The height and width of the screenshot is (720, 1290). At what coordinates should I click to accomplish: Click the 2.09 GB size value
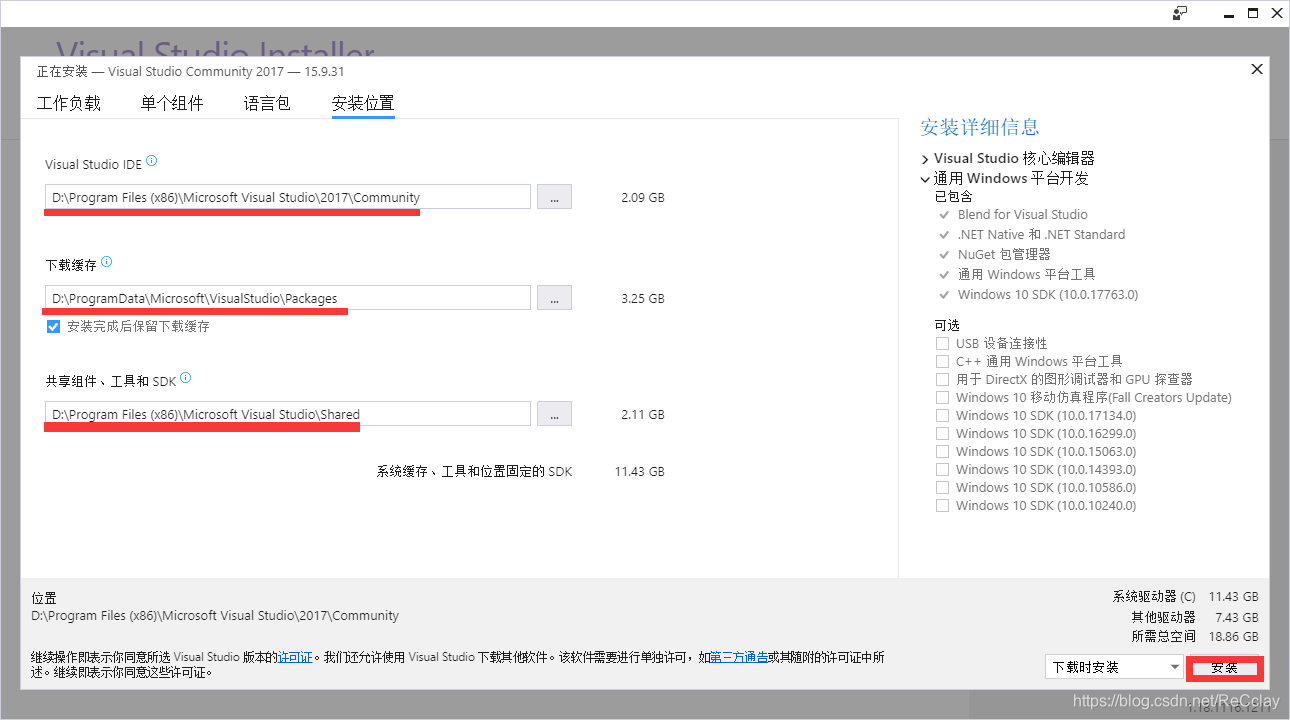click(642, 197)
